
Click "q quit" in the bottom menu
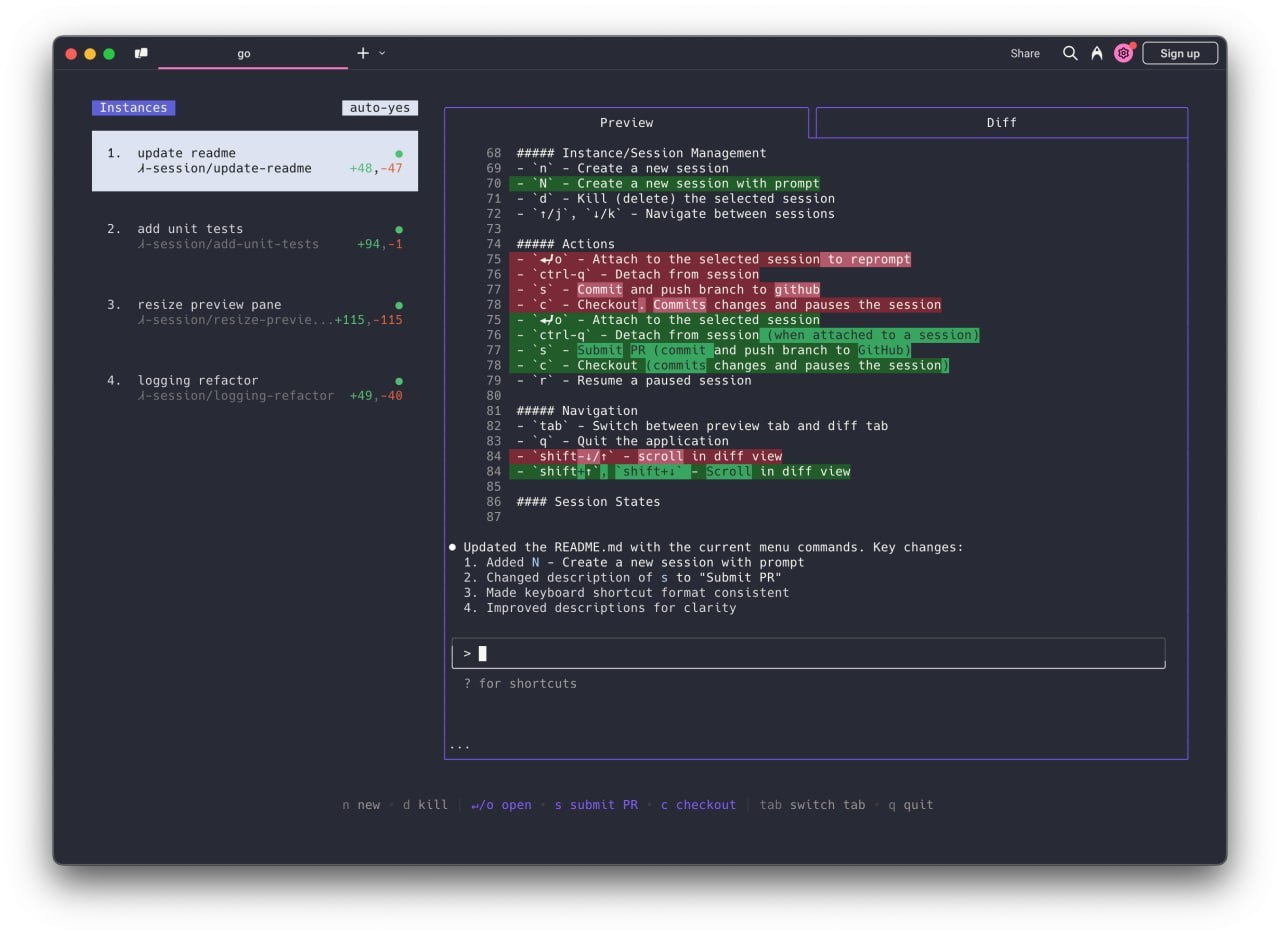[911, 805]
